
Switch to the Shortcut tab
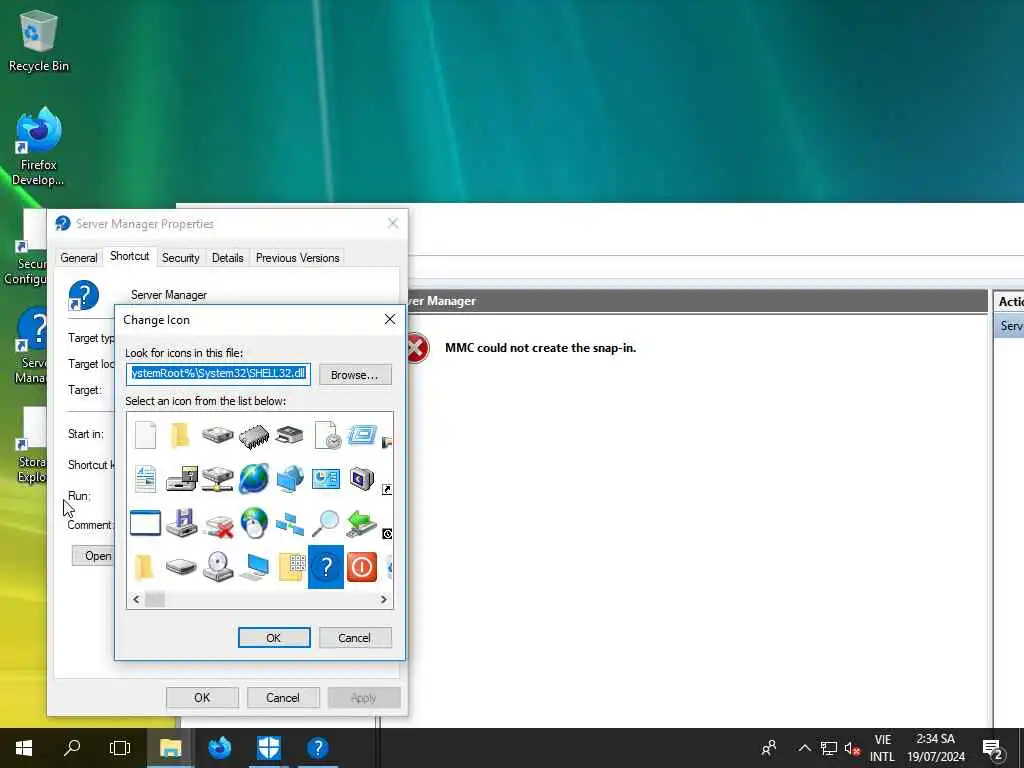coord(129,256)
